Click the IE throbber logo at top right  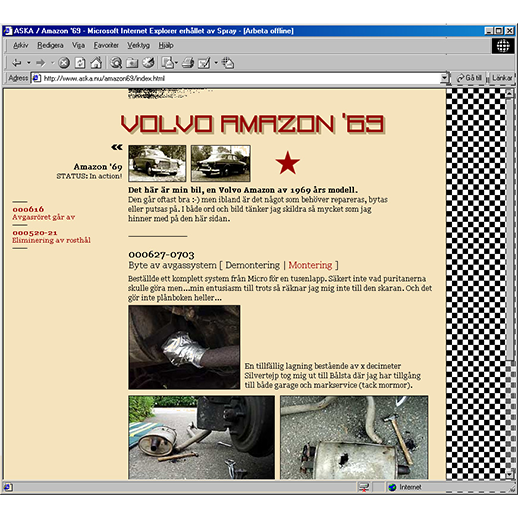[x=503, y=46]
